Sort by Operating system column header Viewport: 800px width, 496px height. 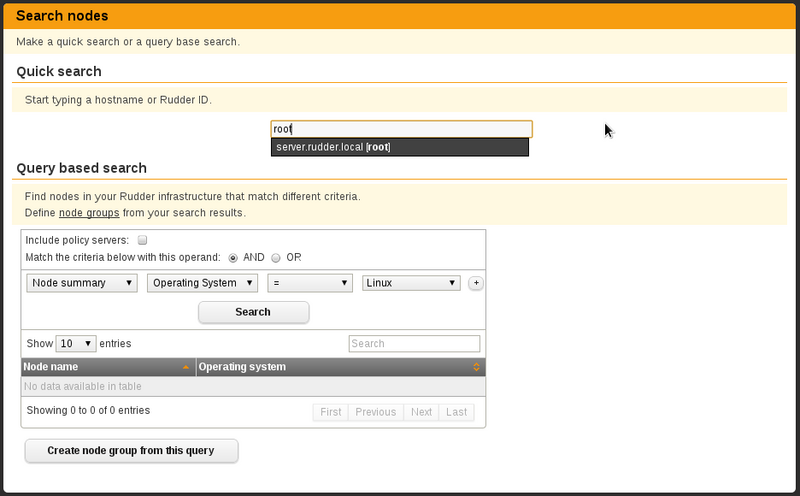341,367
